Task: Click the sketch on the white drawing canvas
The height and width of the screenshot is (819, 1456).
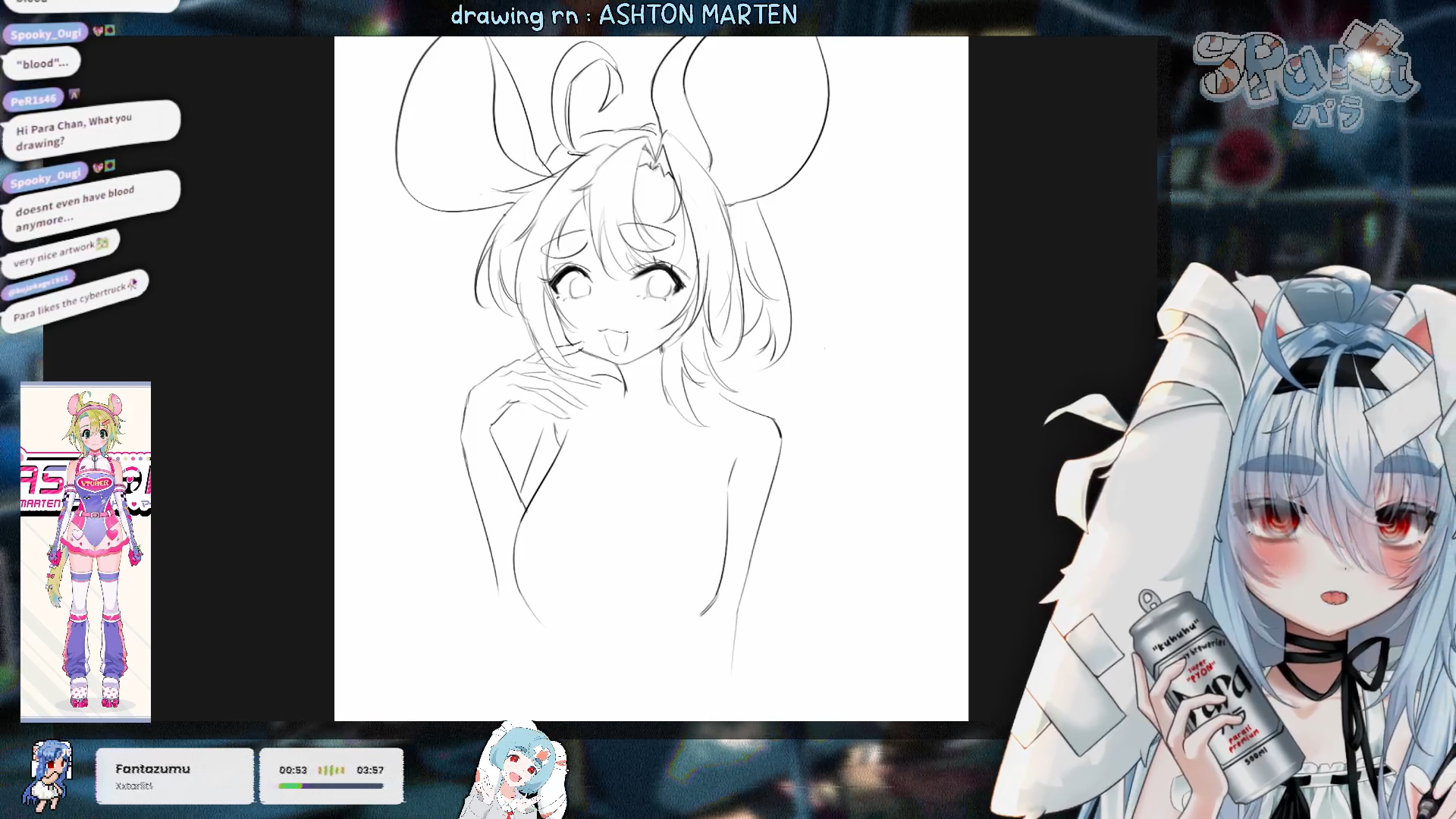Action: point(651,378)
